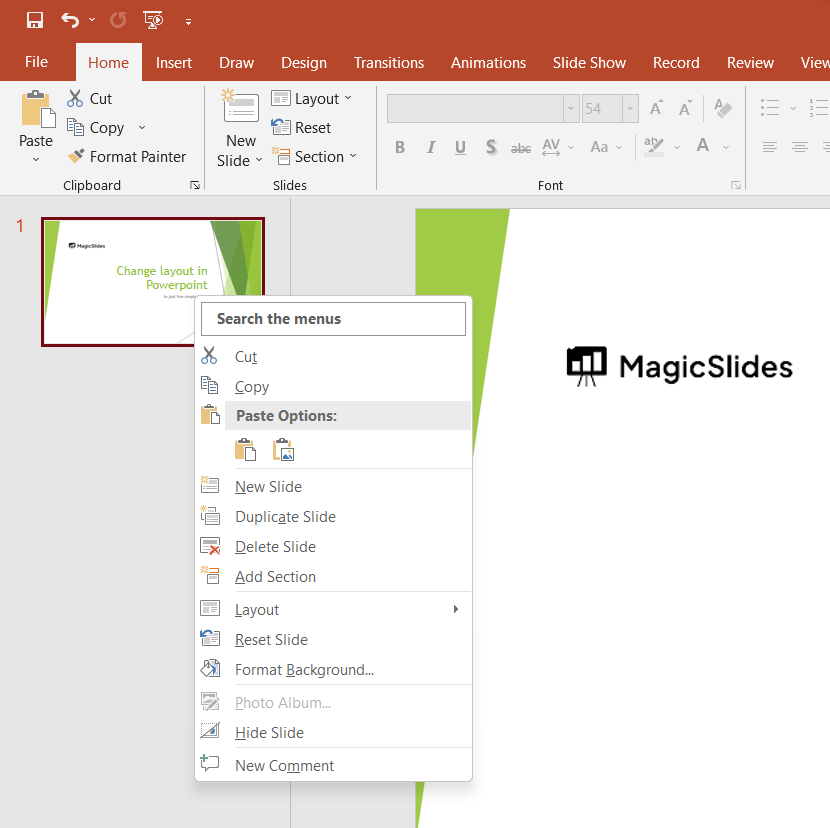The image size is (830, 828).
Task: Click the Format Painter brush icon
Action: tap(76, 157)
